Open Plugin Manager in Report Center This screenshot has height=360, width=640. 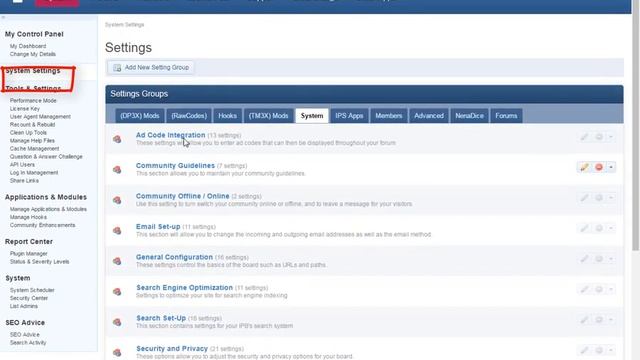[x=29, y=254]
